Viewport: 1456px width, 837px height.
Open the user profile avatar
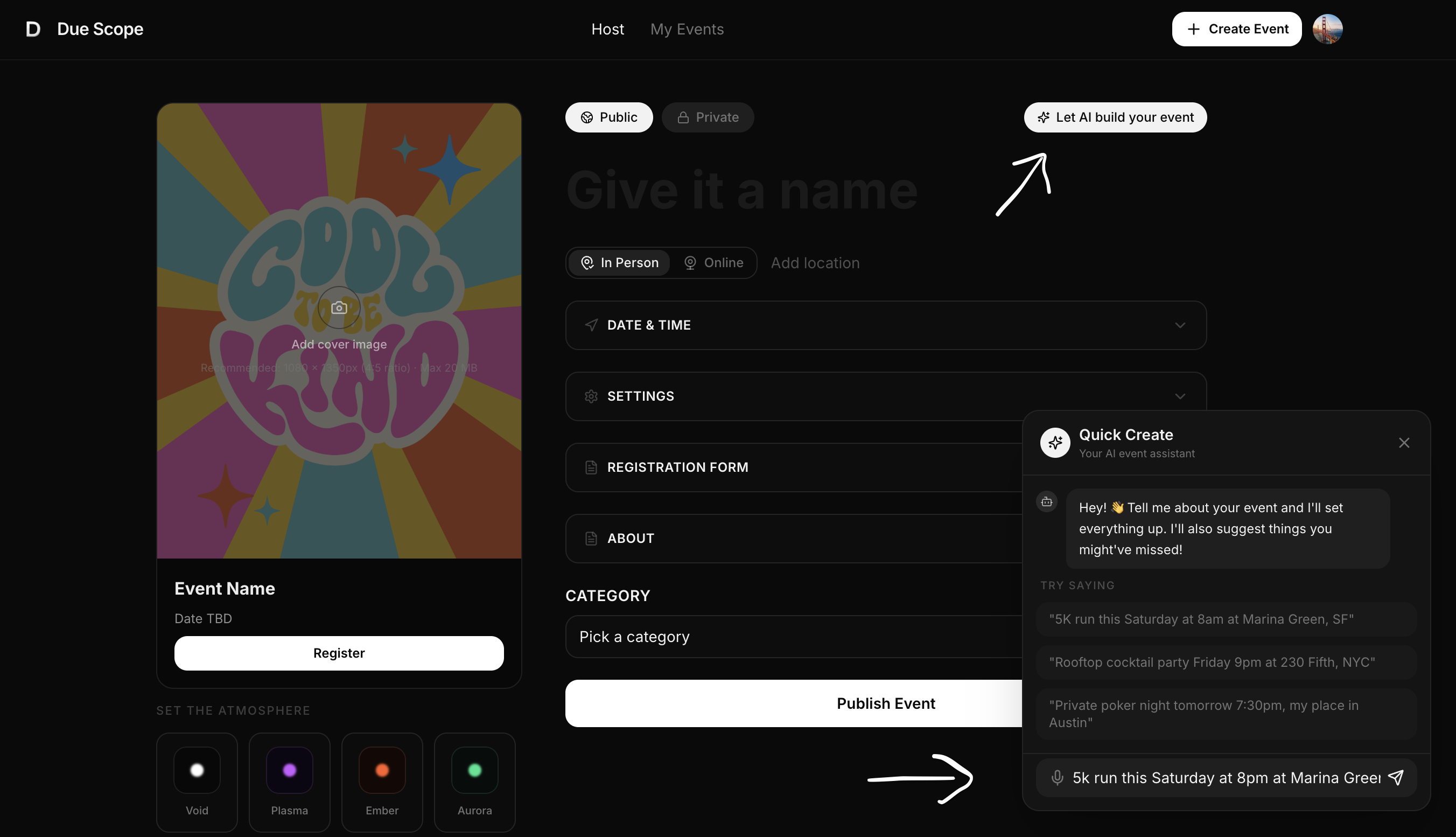pyautogui.click(x=1327, y=29)
